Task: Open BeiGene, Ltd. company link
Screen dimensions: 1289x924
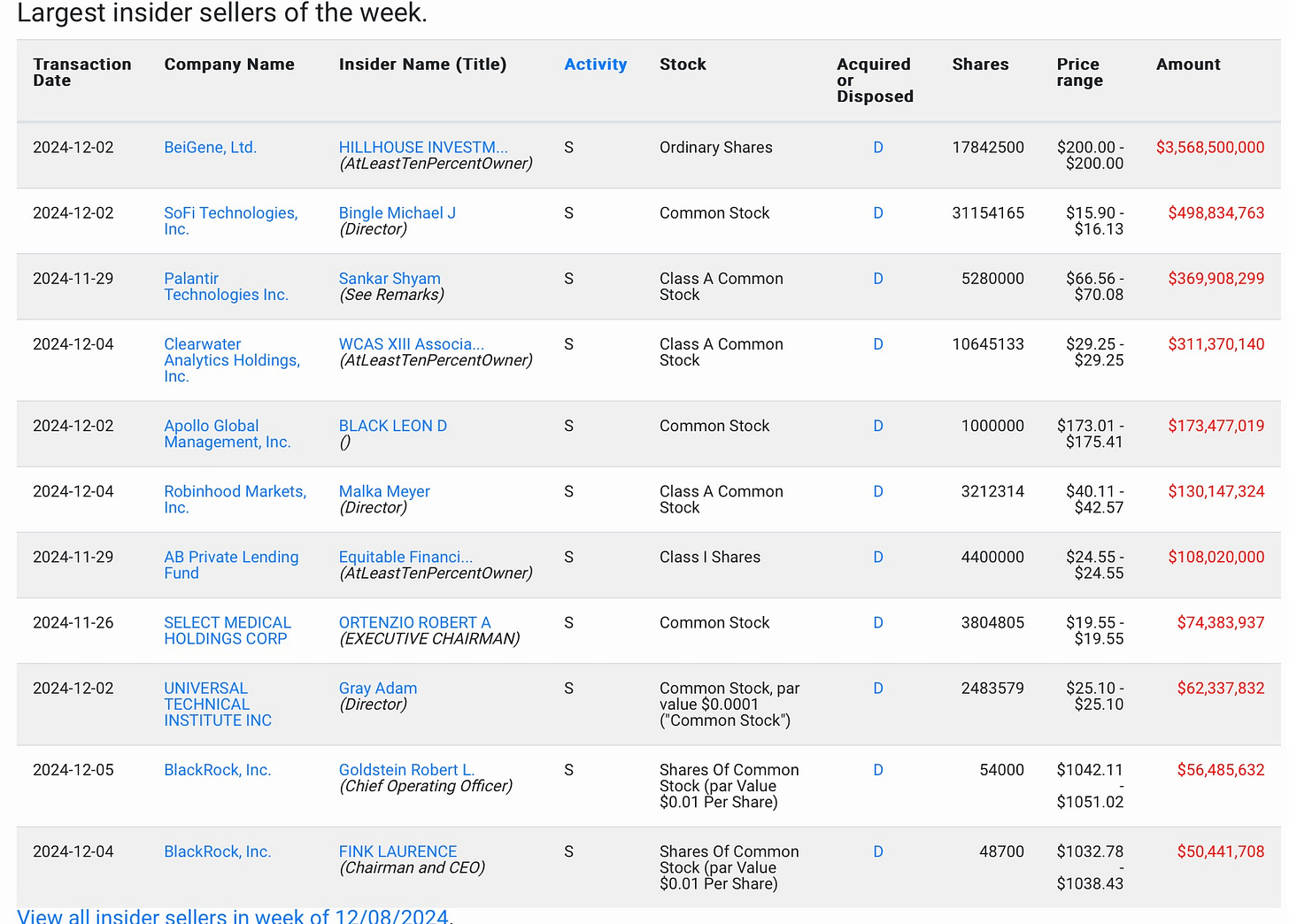Action: 210,148
